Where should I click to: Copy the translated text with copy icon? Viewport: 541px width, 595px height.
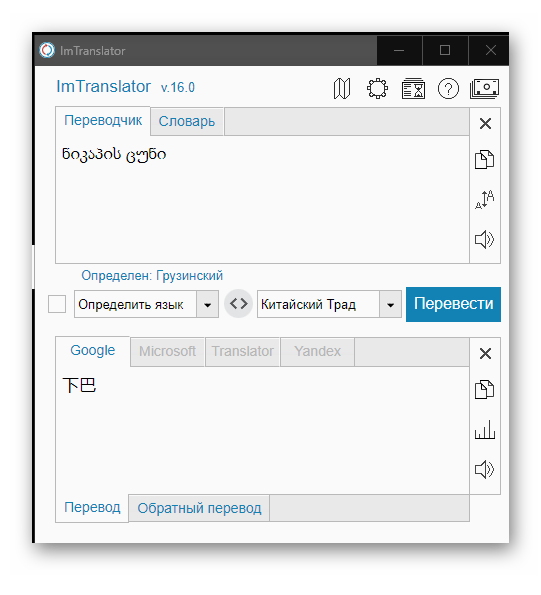(x=484, y=389)
